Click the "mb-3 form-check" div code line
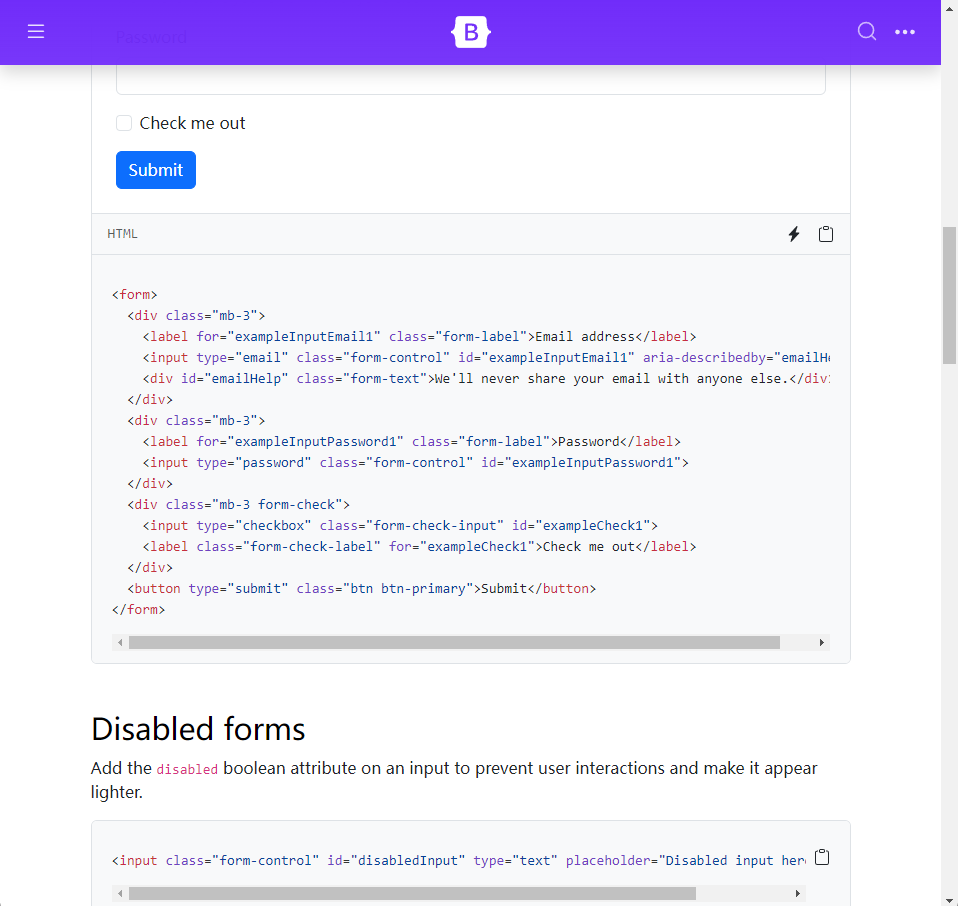 pos(238,505)
